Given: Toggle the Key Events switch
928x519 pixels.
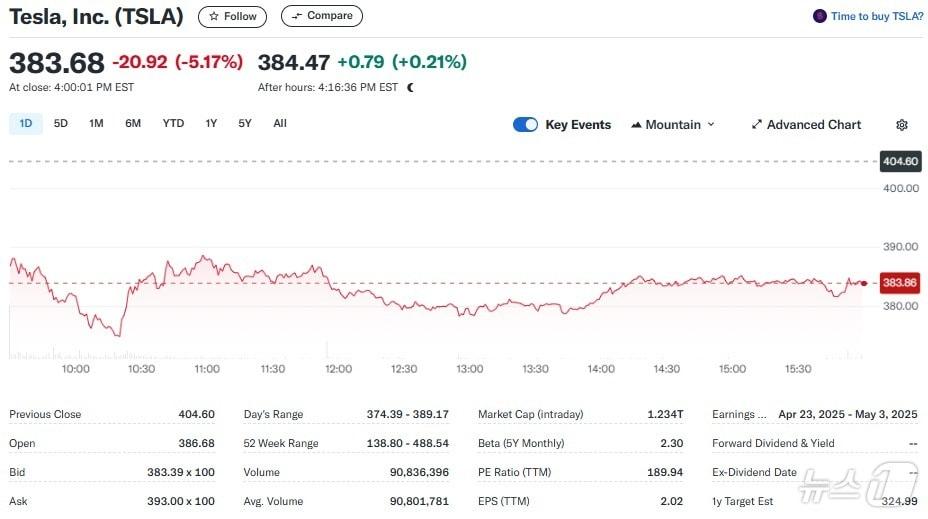Looking at the screenshot, I should click(525, 125).
